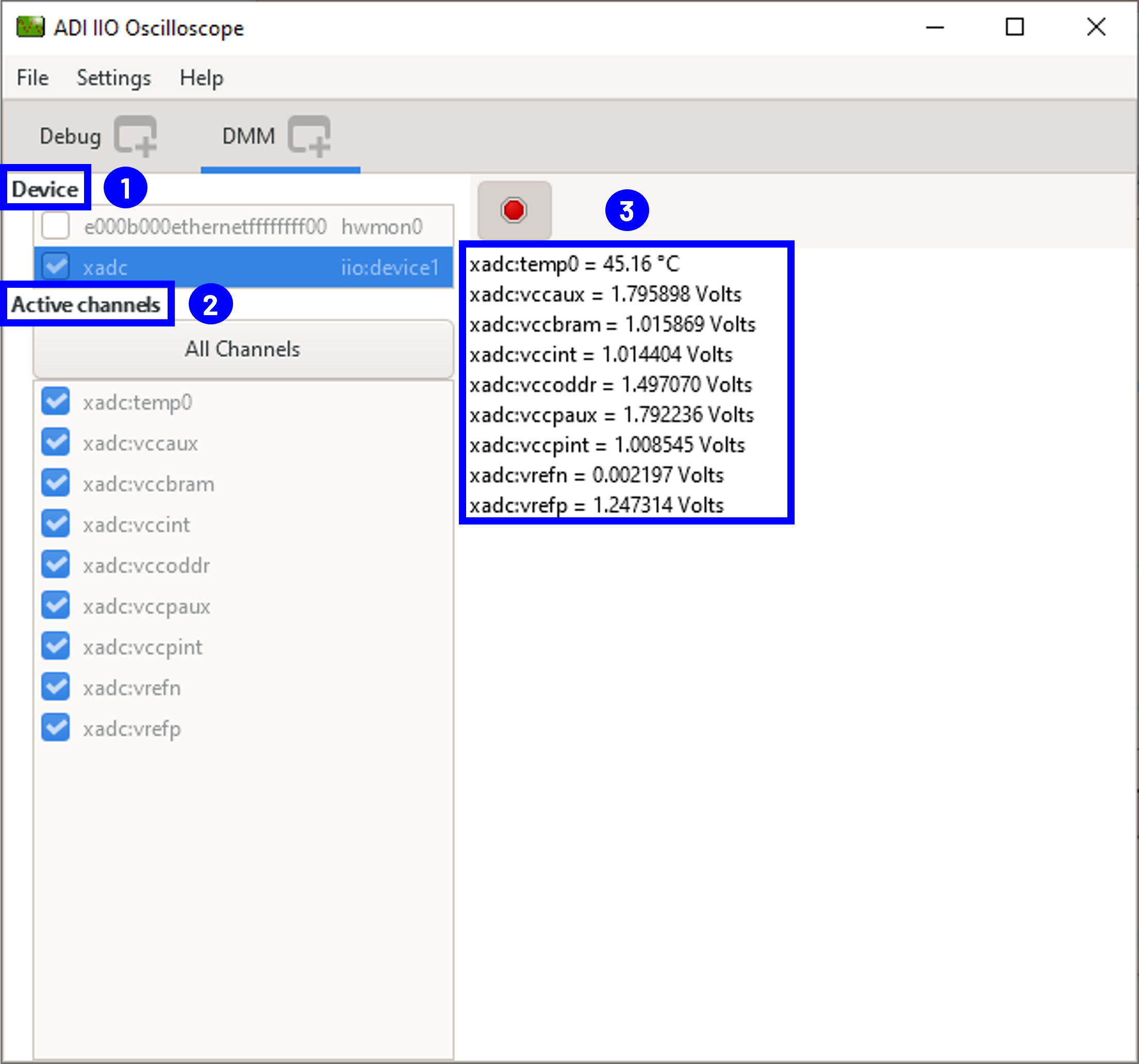Toggle the xadc:vccaux channel checkbox
The height and width of the screenshot is (1064, 1139).
56,443
